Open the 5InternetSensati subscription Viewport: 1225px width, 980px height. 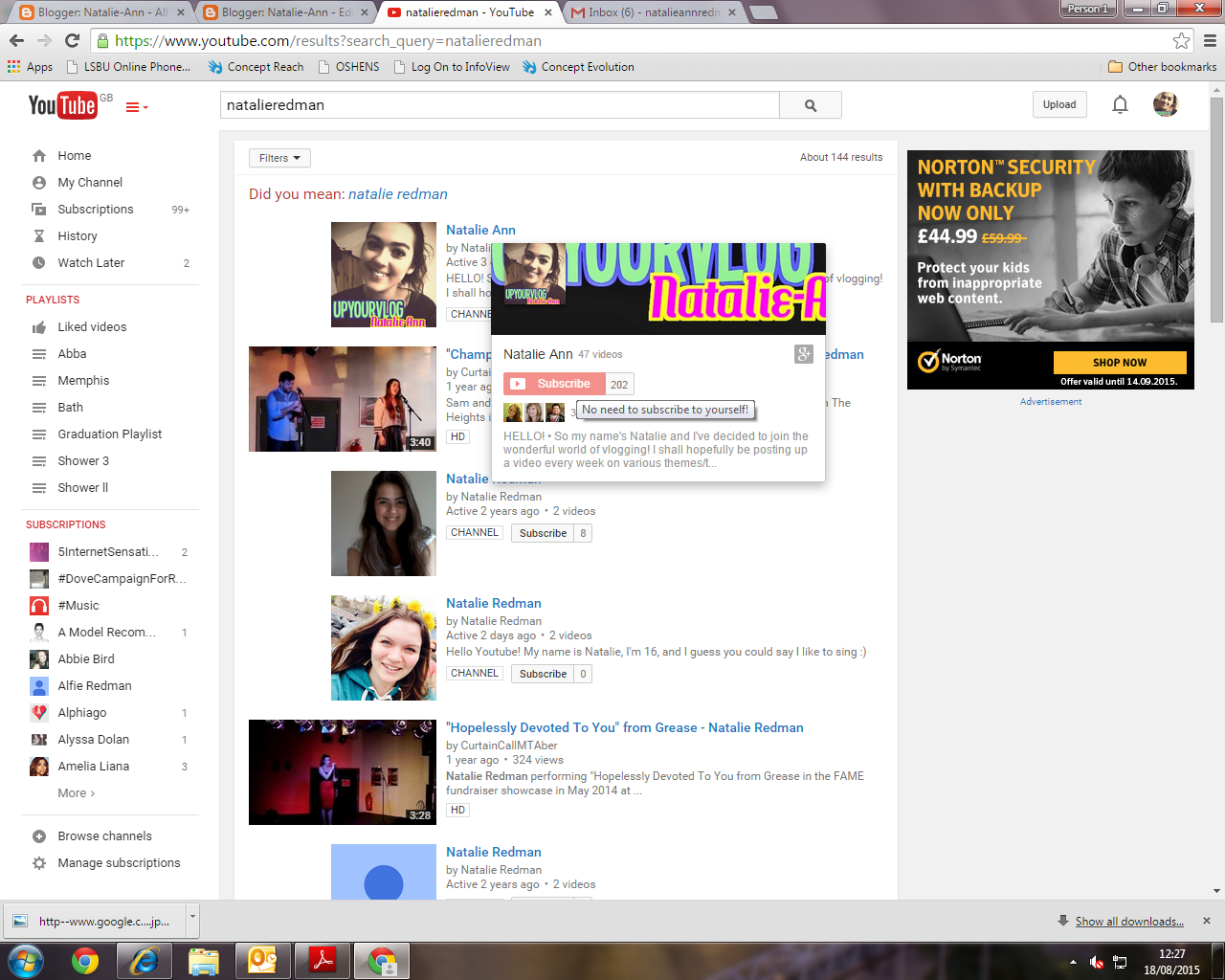(110, 552)
